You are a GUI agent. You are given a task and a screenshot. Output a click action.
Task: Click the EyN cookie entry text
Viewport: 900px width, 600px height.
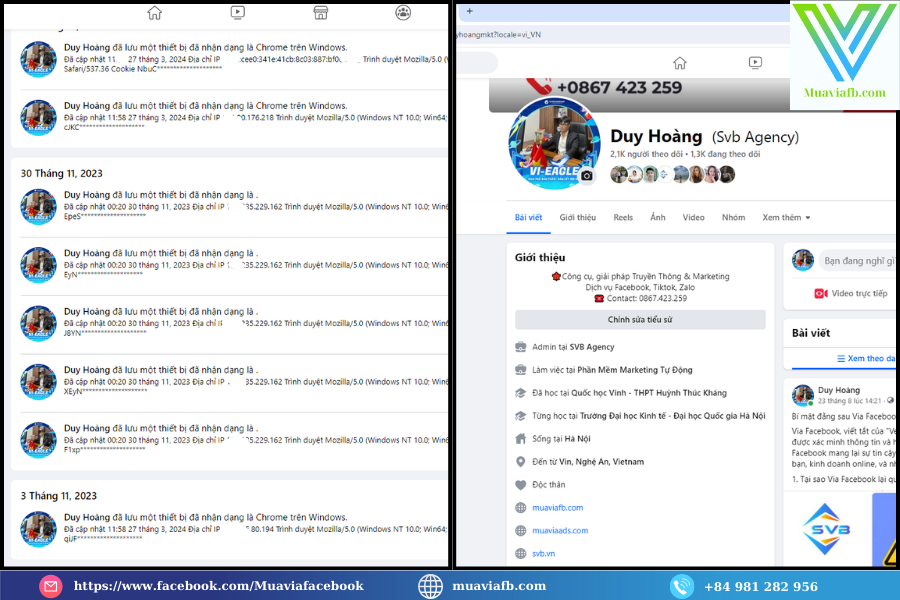point(103,275)
